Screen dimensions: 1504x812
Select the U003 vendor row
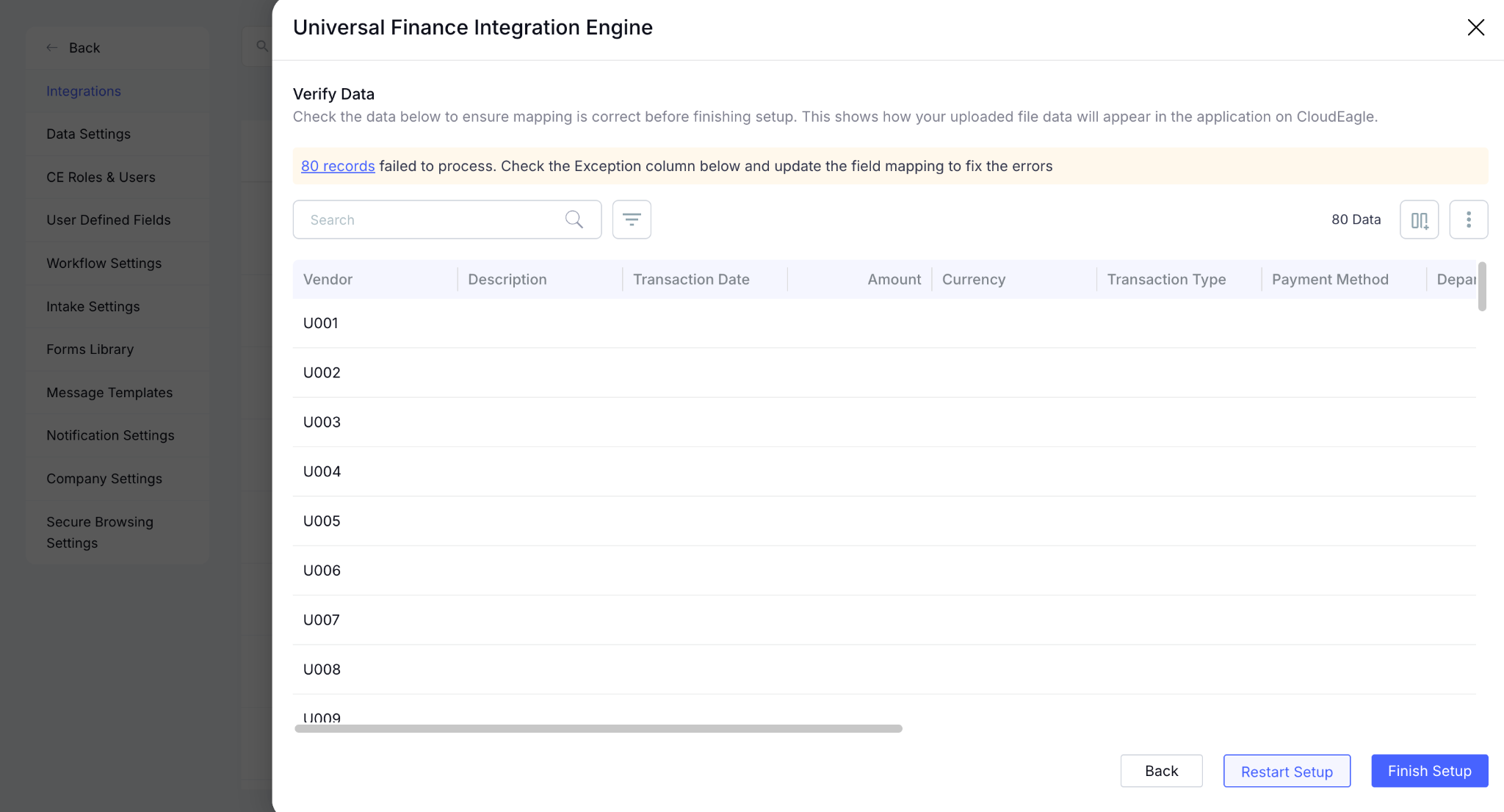point(884,422)
